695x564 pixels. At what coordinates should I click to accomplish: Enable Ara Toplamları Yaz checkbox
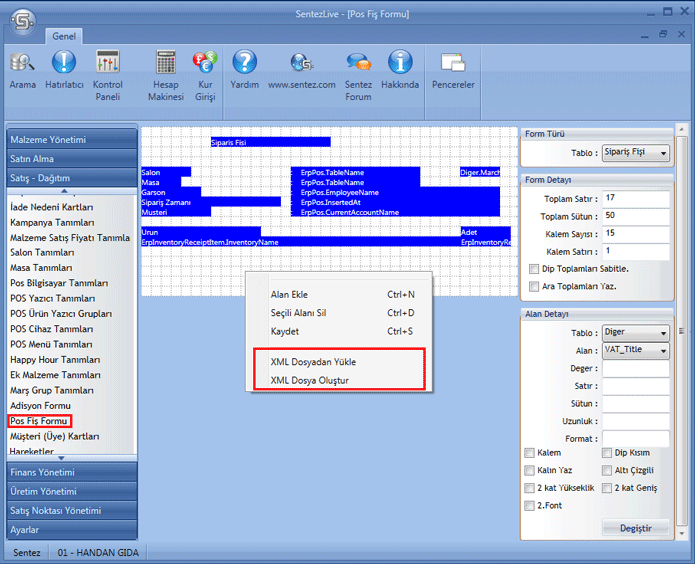point(534,286)
